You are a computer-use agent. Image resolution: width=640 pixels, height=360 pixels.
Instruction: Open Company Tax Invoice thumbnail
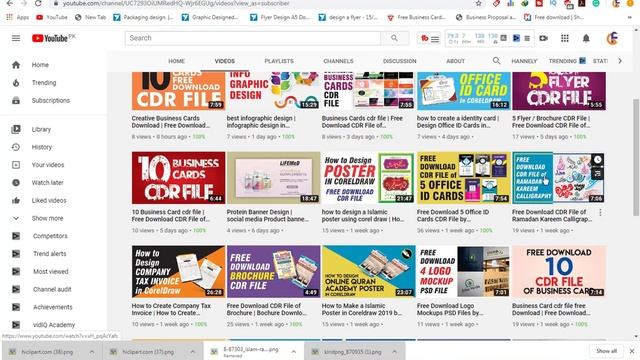coord(178,271)
